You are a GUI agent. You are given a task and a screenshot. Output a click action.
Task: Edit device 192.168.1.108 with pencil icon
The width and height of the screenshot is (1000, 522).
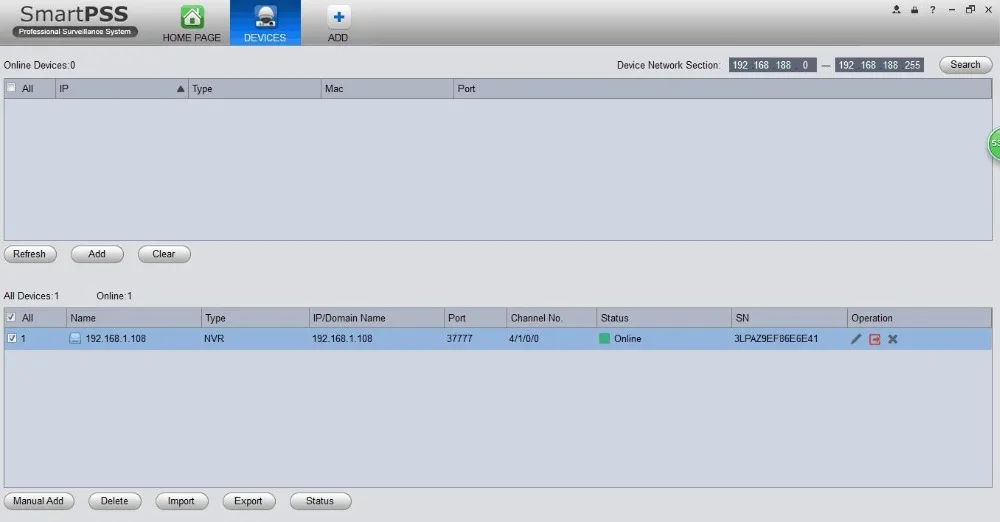click(x=856, y=339)
